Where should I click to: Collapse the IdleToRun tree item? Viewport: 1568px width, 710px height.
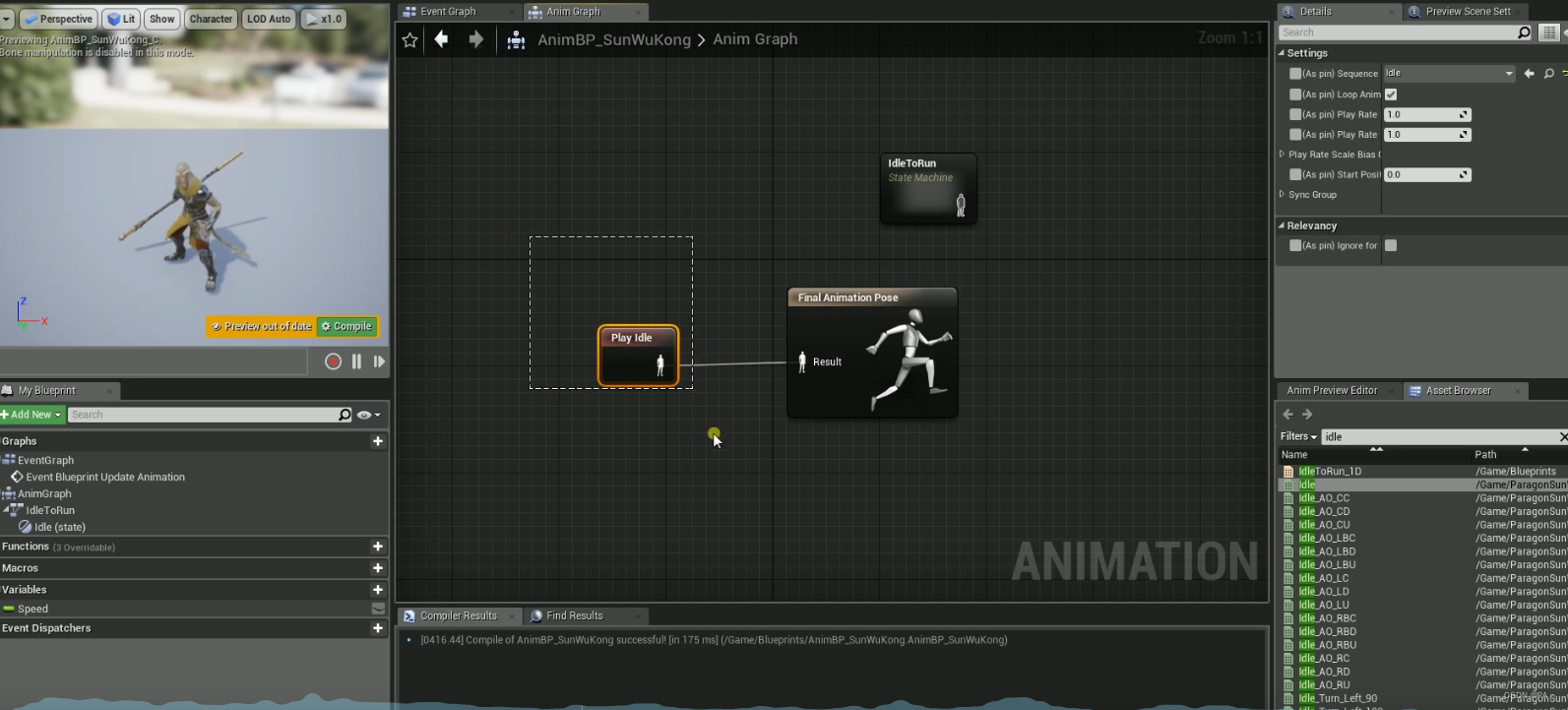click(8, 510)
